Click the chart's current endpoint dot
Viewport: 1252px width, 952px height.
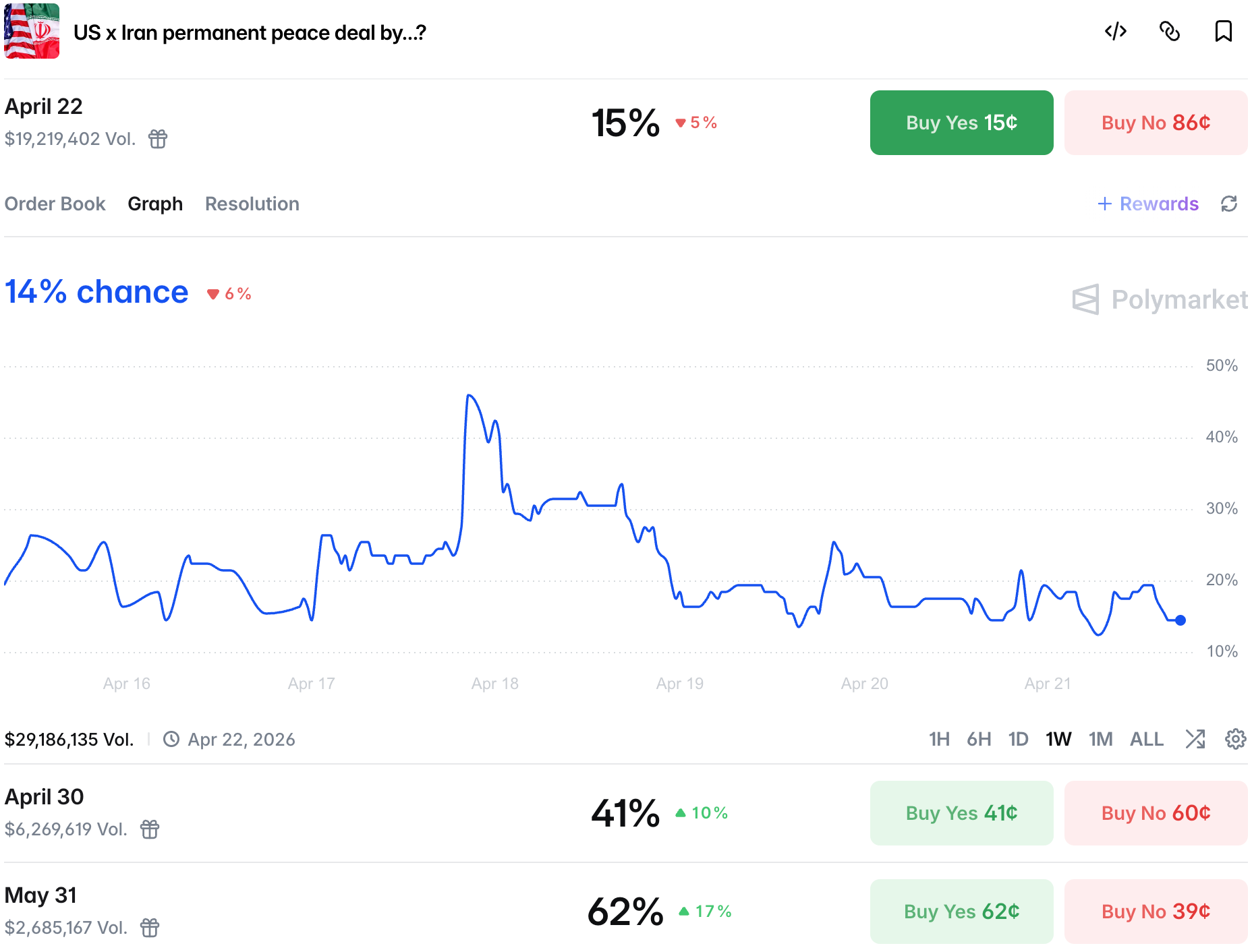coord(1180,620)
